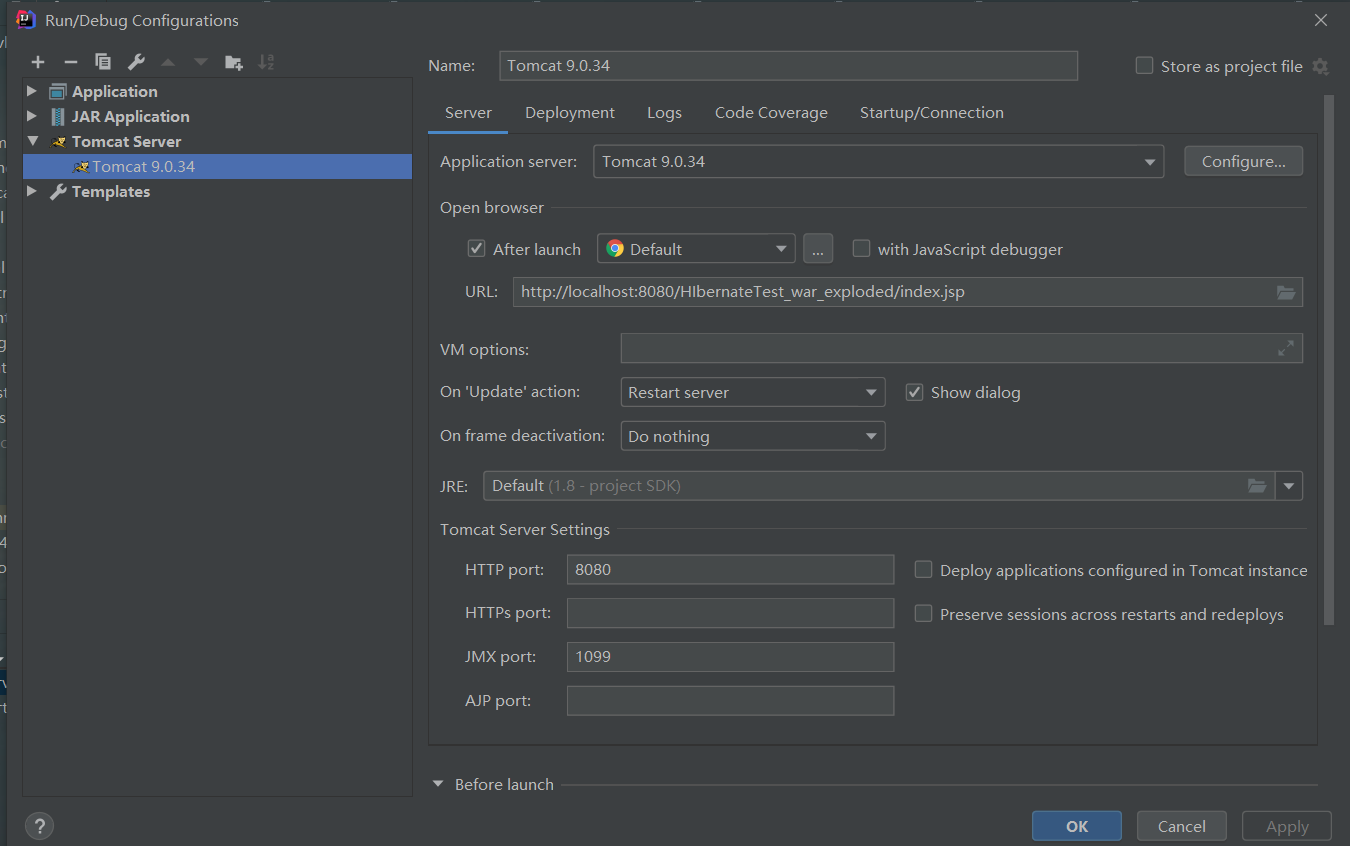The width and height of the screenshot is (1350, 846).
Task: Browse folder icon in URL field
Action: tap(1286, 292)
